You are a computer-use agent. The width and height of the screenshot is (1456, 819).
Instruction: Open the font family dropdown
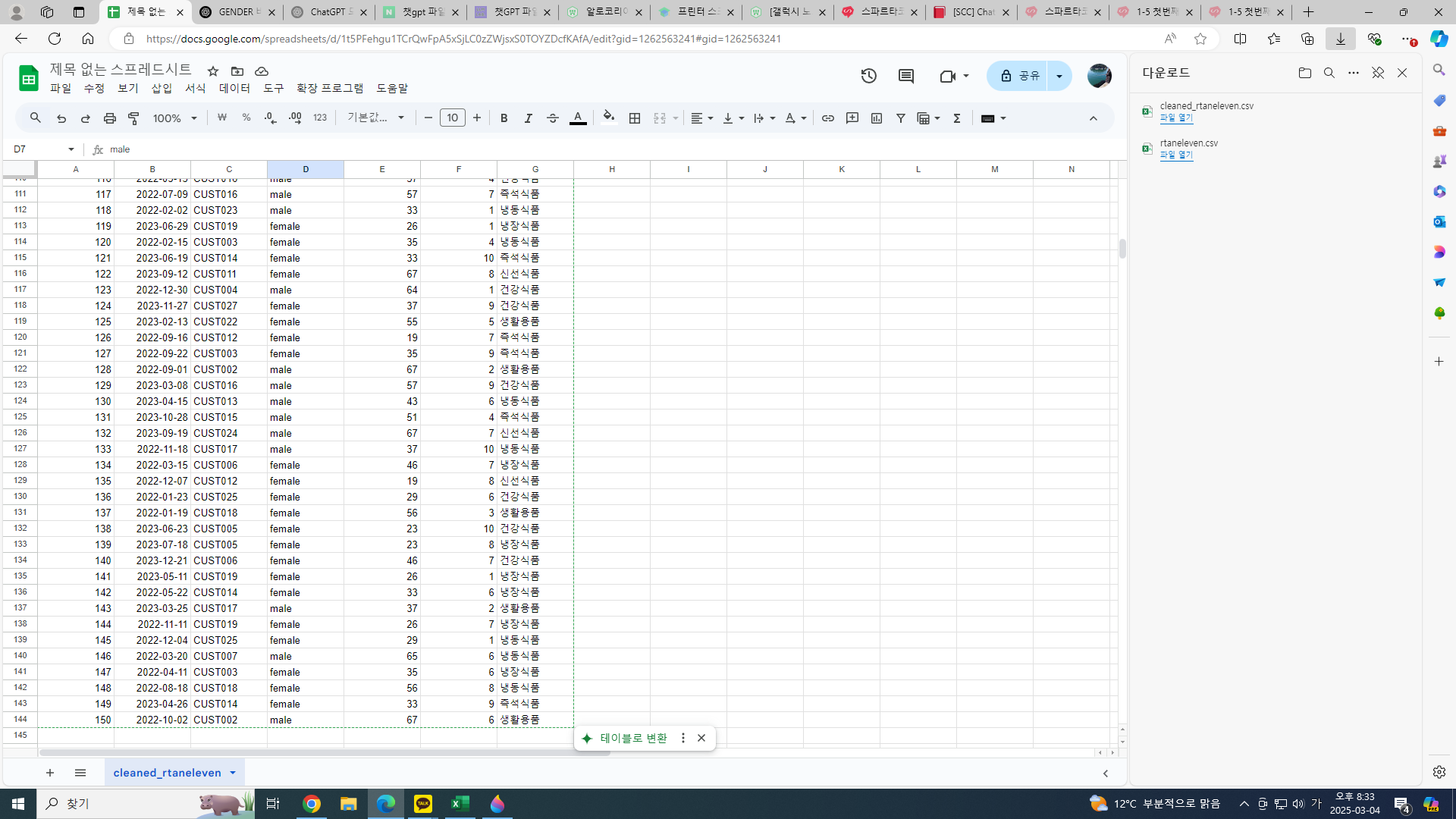[376, 118]
